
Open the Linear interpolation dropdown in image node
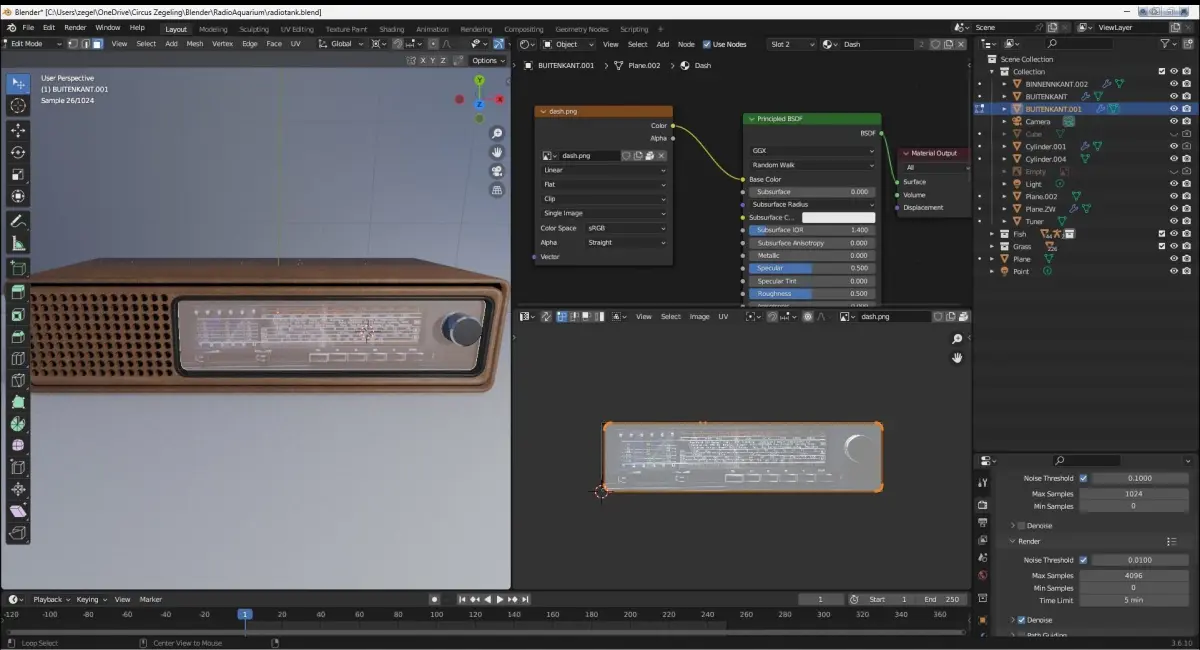604,170
